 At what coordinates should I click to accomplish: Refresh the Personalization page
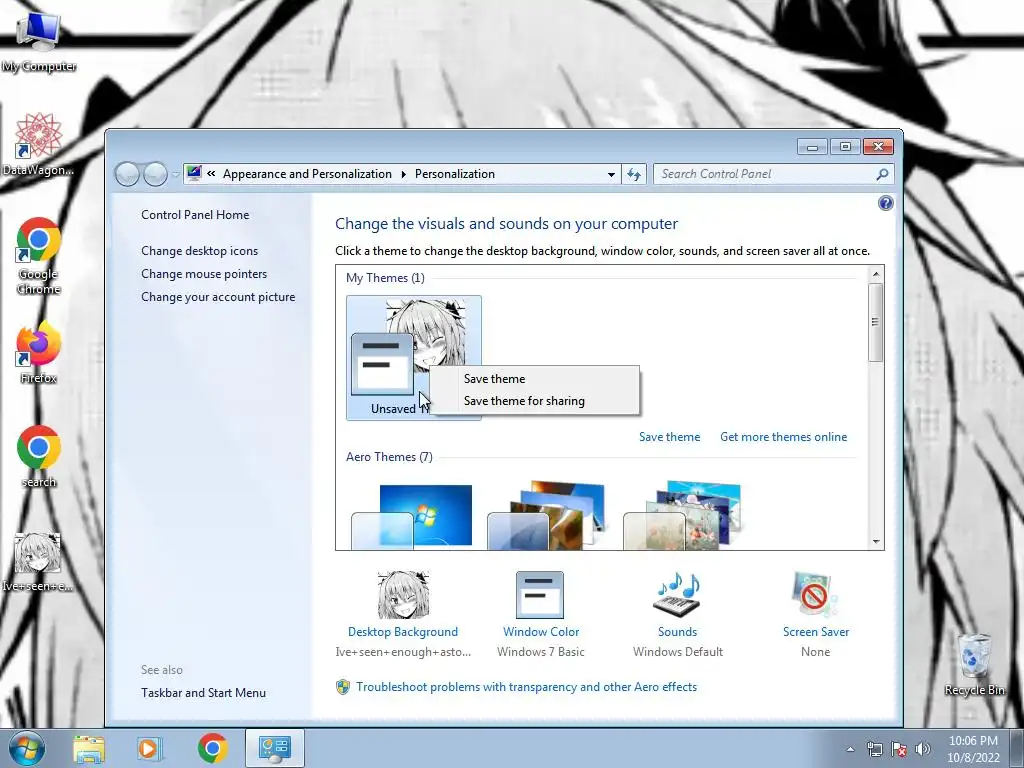tap(634, 174)
